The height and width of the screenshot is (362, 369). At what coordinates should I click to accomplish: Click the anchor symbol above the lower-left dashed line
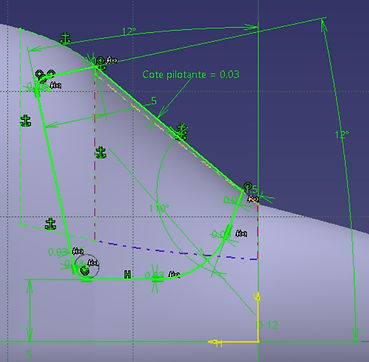(50, 224)
